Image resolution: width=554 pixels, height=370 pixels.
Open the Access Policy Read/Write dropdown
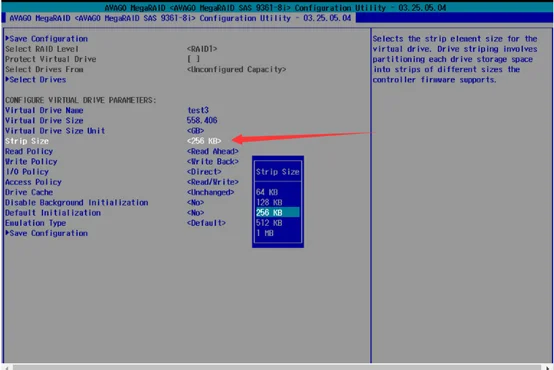point(213,182)
